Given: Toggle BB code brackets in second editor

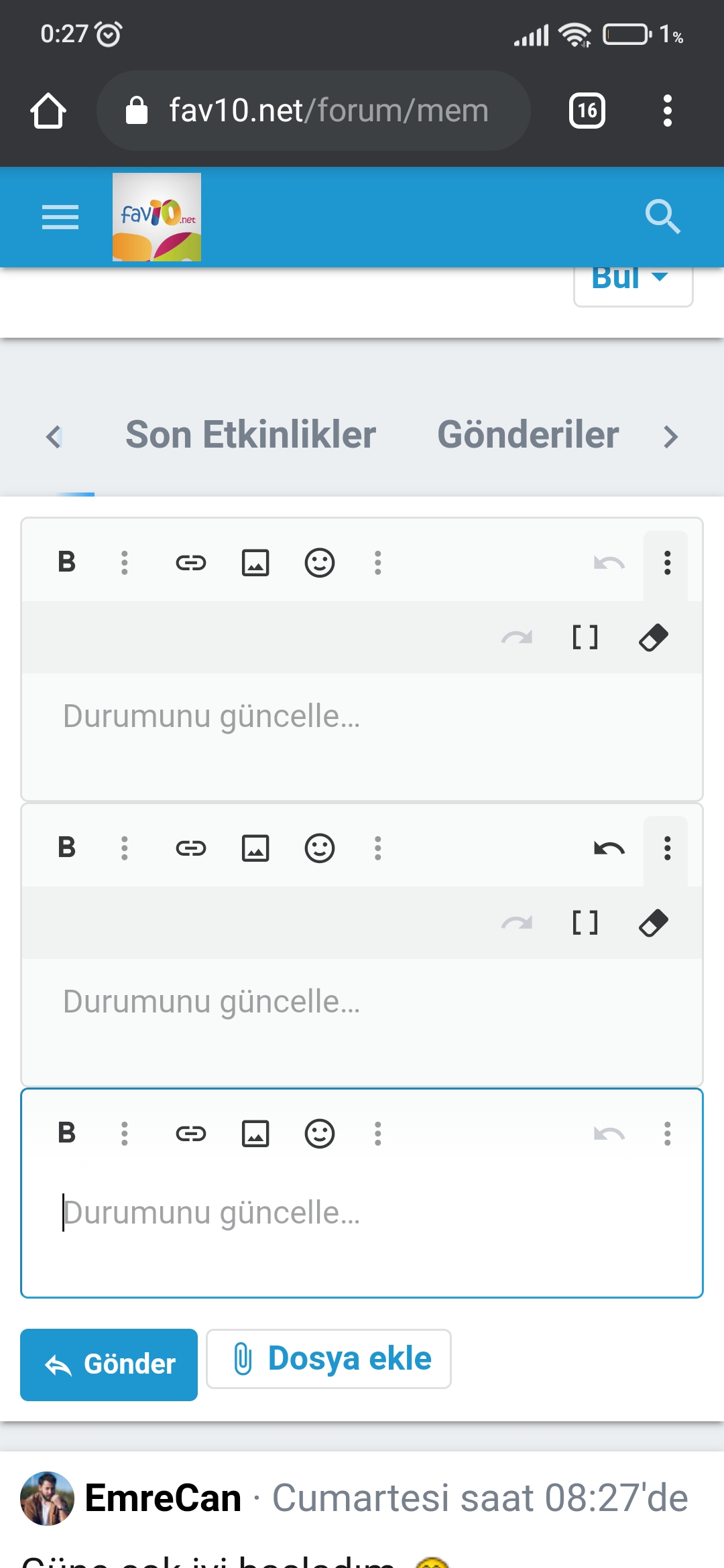Looking at the screenshot, I should [x=585, y=923].
